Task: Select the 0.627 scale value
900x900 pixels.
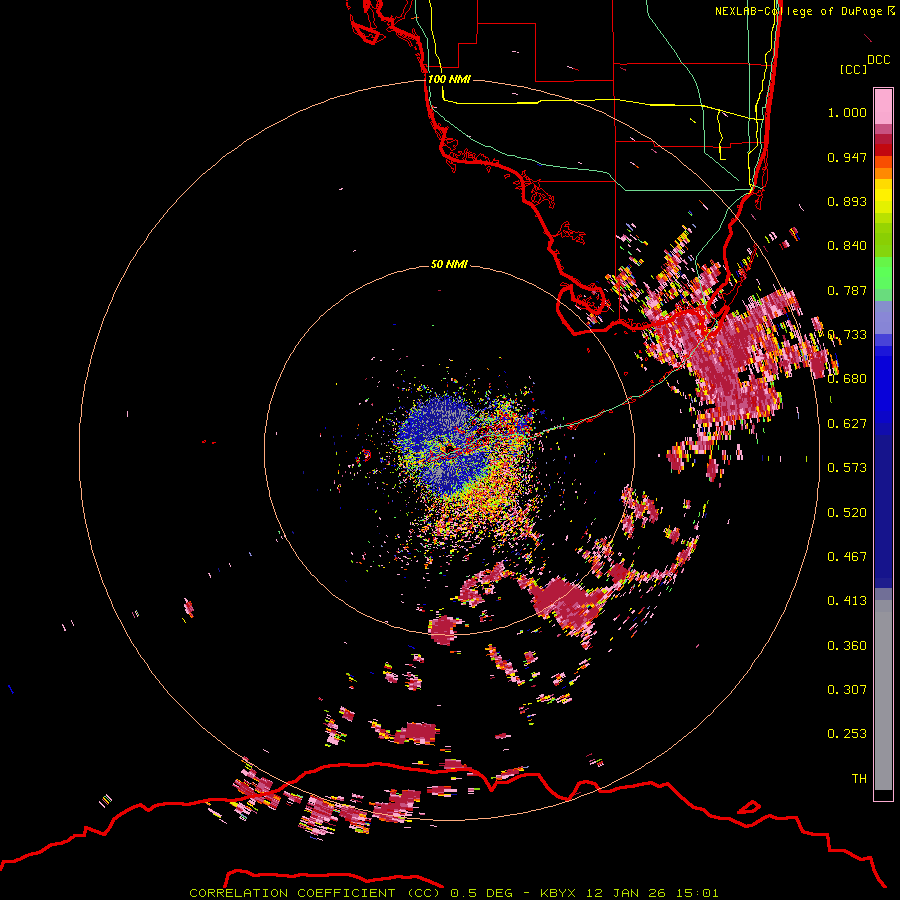Action: (847, 424)
